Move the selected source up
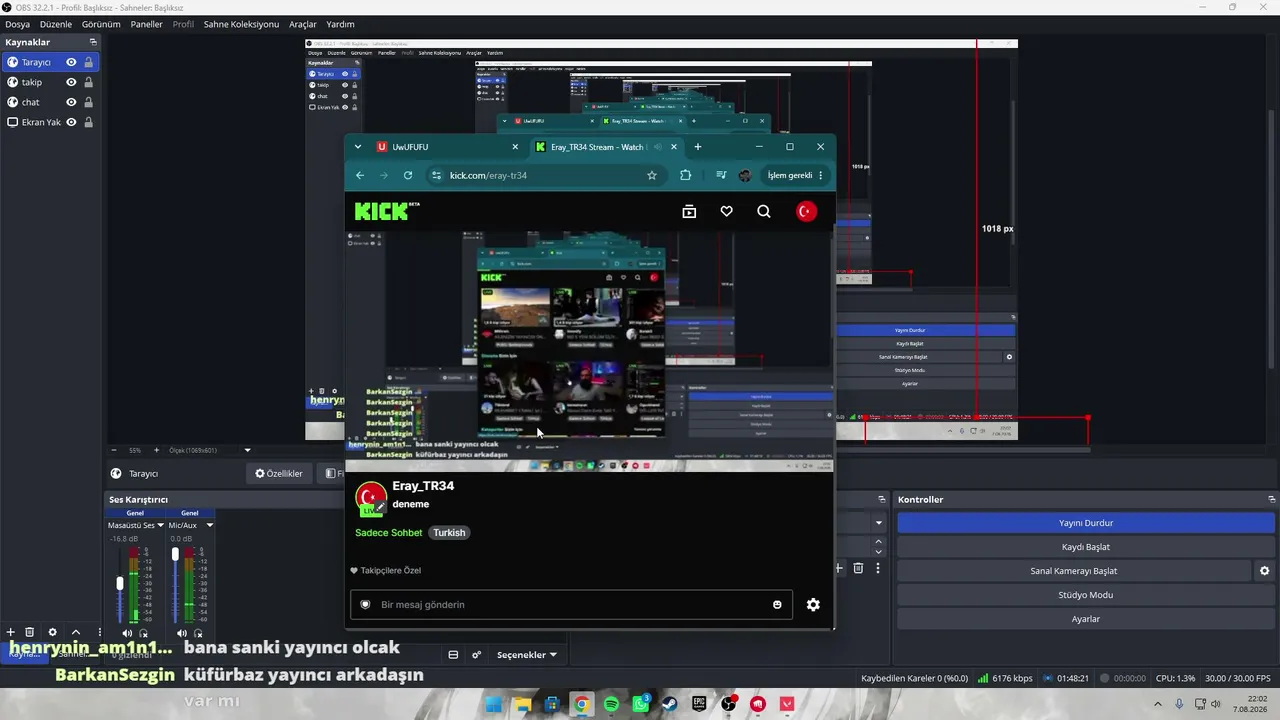1280x720 pixels. point(75,632)
